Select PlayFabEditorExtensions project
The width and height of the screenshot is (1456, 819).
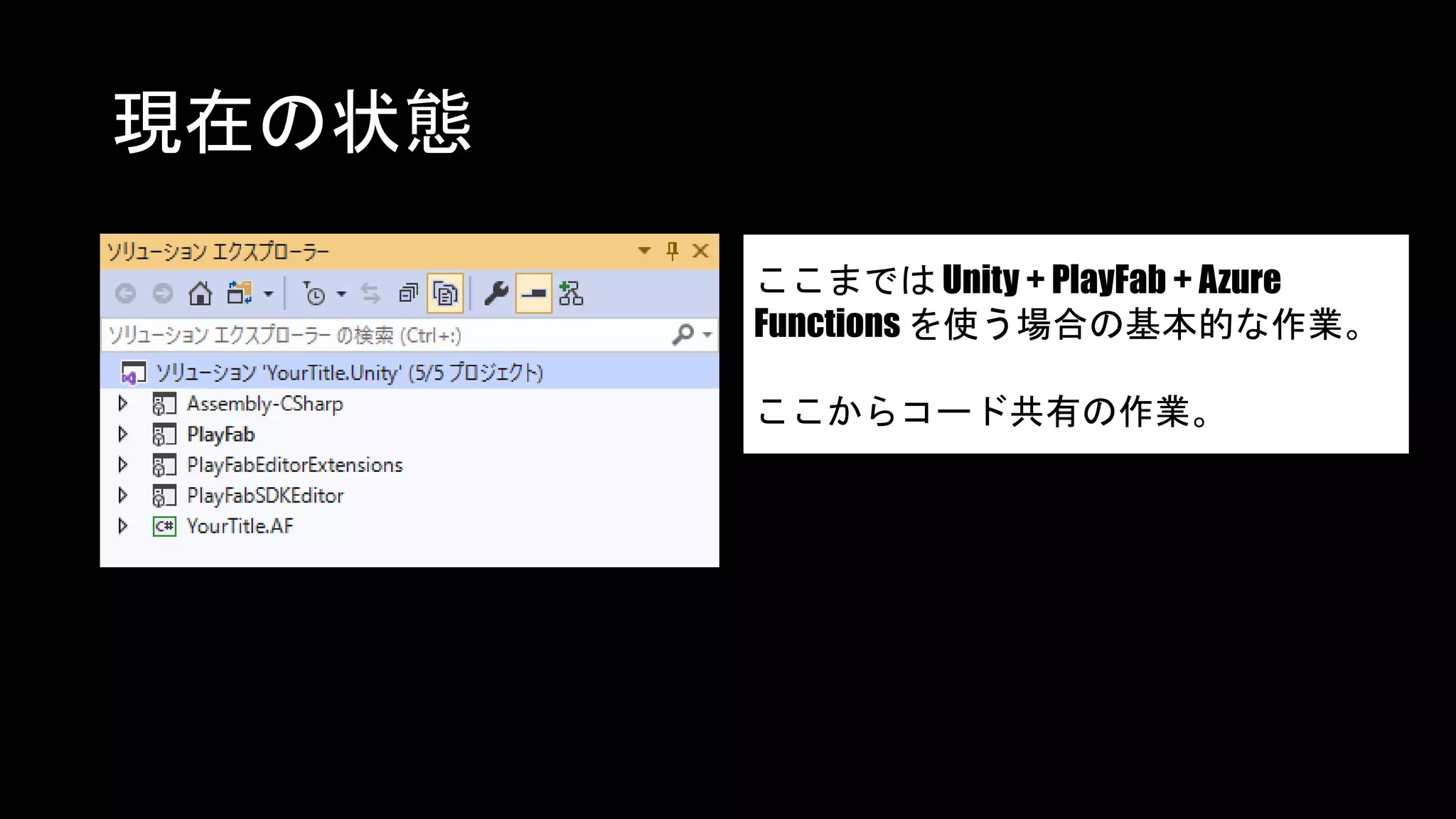point(295,465)
